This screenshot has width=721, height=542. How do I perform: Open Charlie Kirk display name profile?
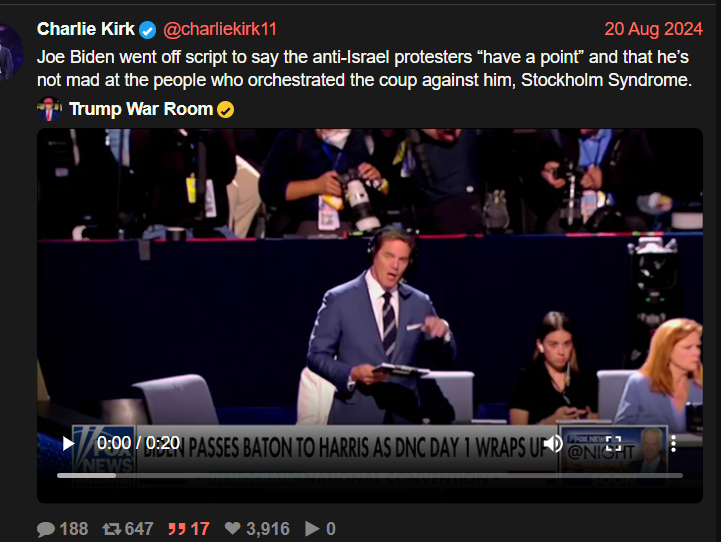click(86, 29)
